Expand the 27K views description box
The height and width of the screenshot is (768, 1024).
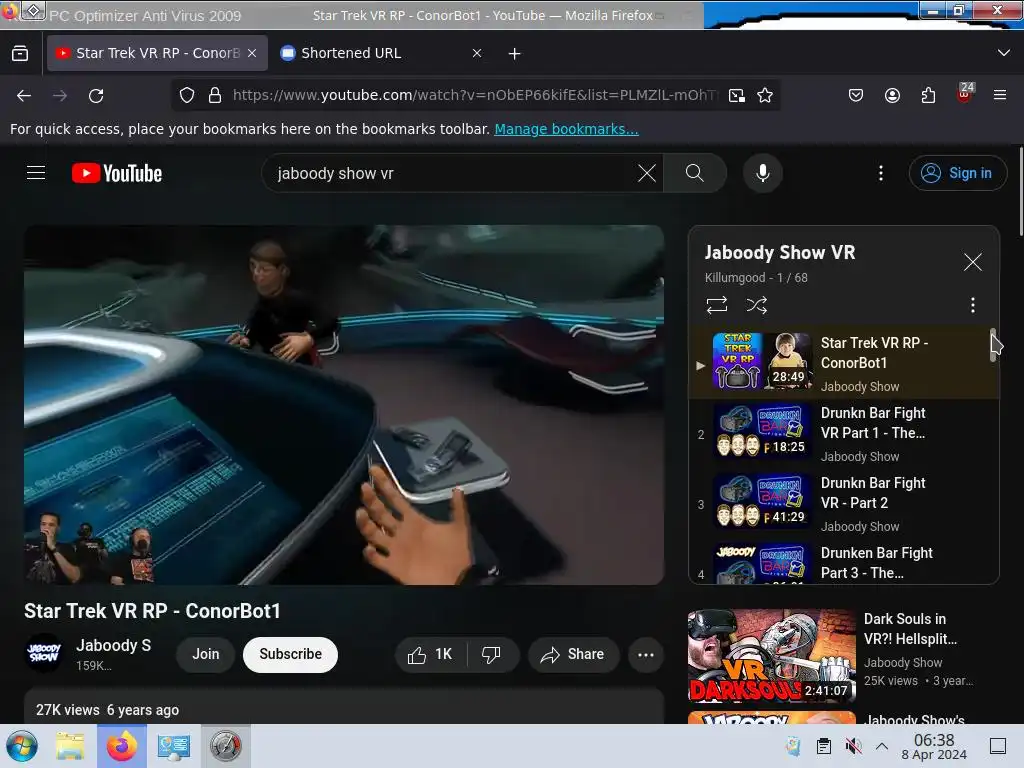pos(344,707)
